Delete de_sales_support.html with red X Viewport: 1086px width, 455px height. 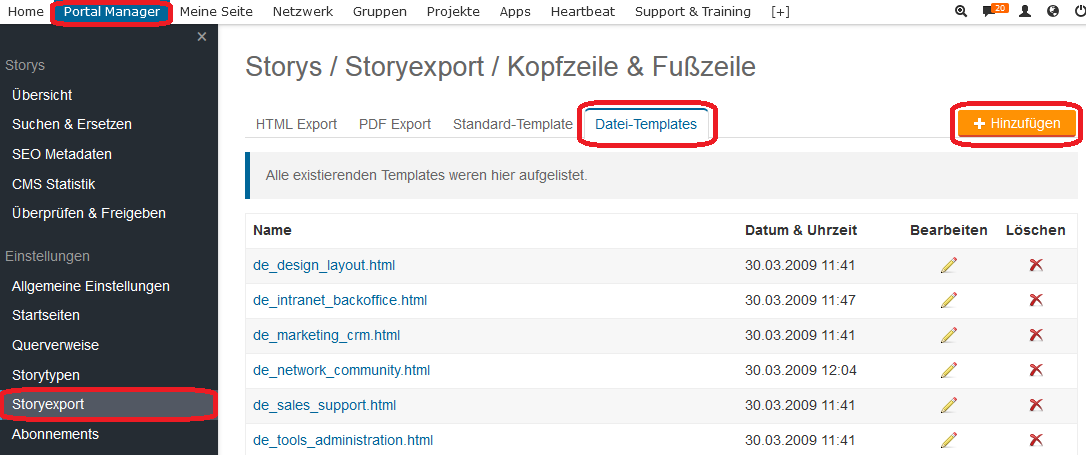tap(1036, 405)
